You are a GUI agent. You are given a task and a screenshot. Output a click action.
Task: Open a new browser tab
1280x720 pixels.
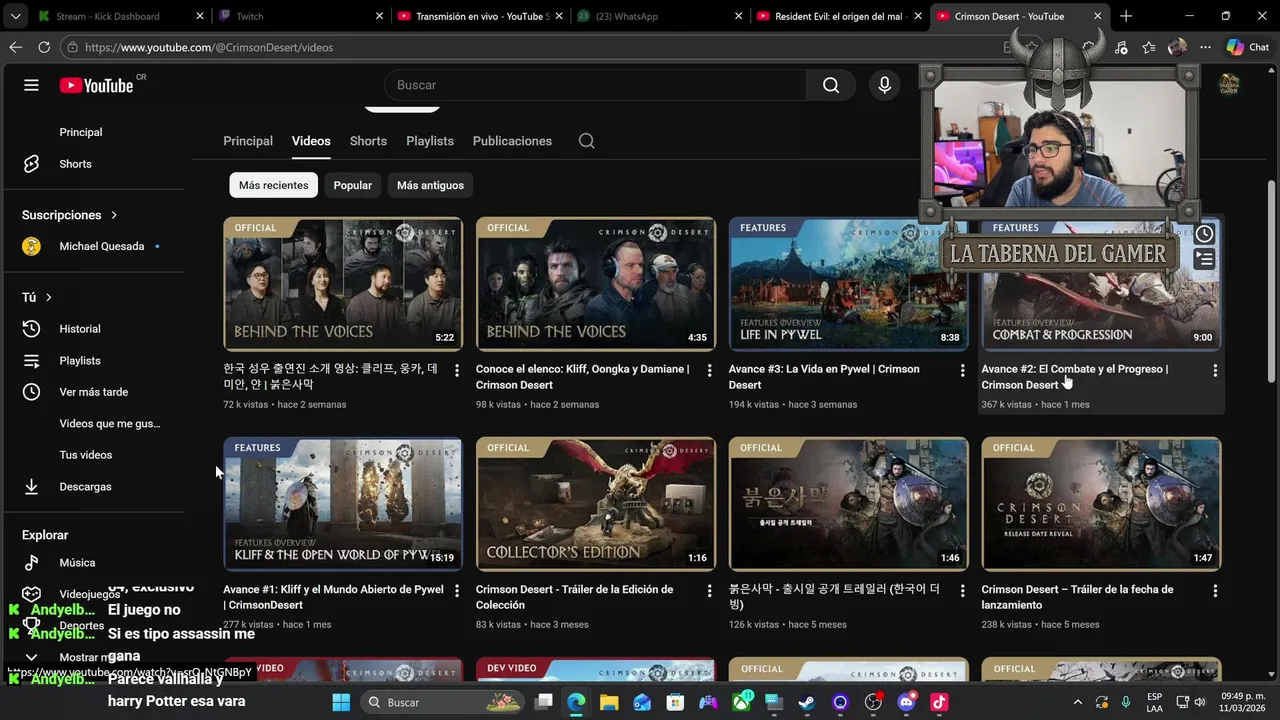[1126, 16]
